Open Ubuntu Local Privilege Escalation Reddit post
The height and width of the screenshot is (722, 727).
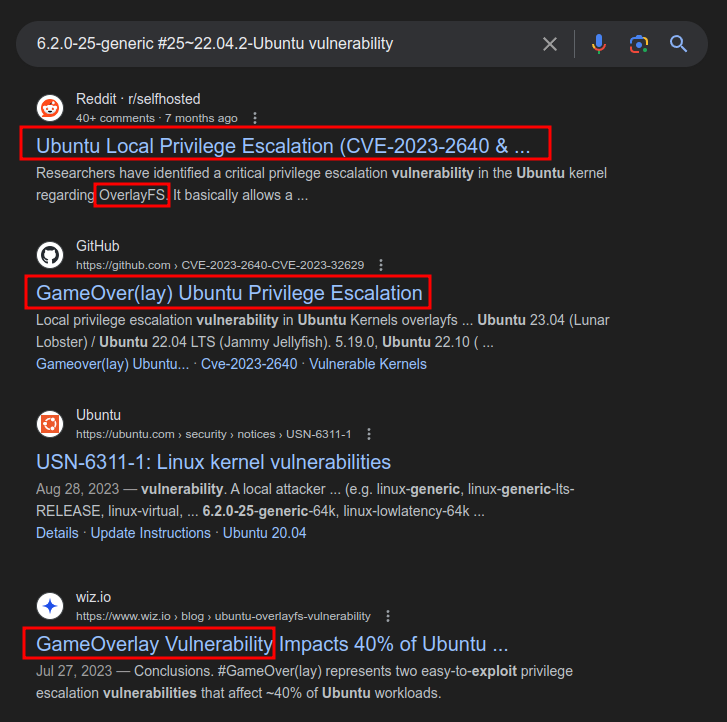coord(283,145)
